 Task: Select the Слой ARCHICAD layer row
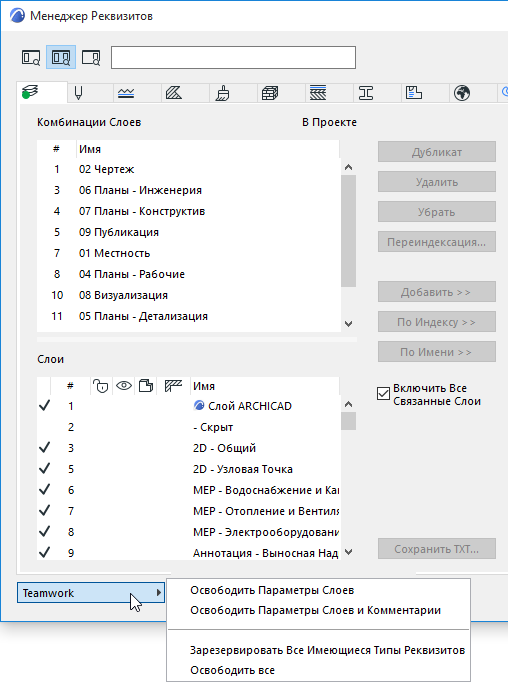click(188, 406)
